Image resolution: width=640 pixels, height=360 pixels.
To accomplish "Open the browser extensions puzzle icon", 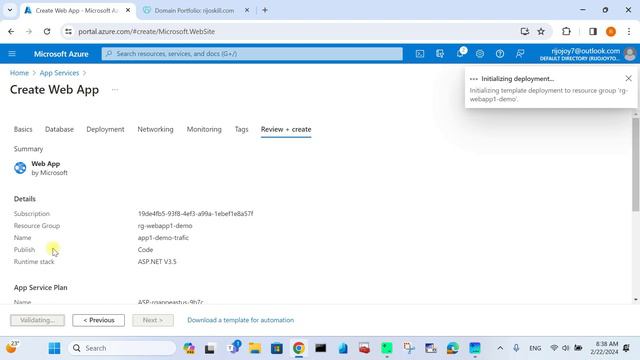I will point(566,31).
